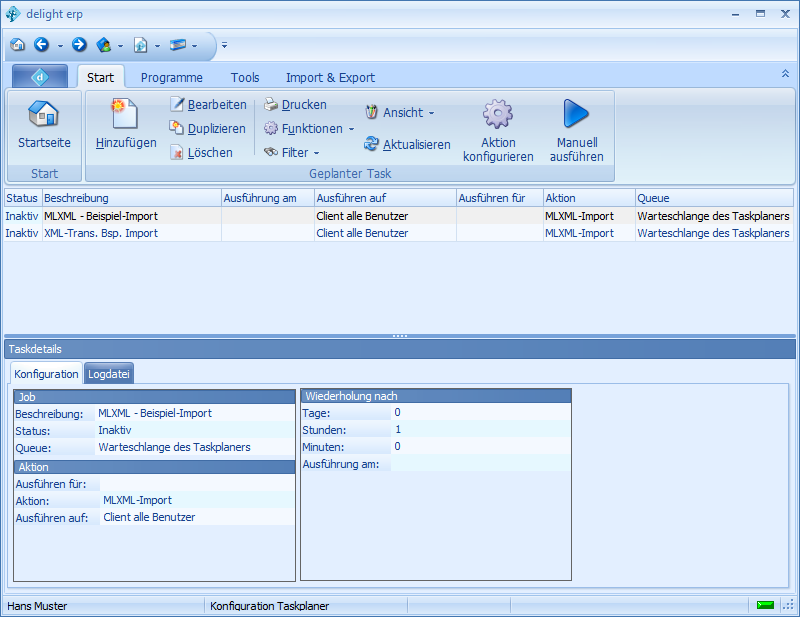Click the Hinzufügen new task icon

[x=125, y=114]
